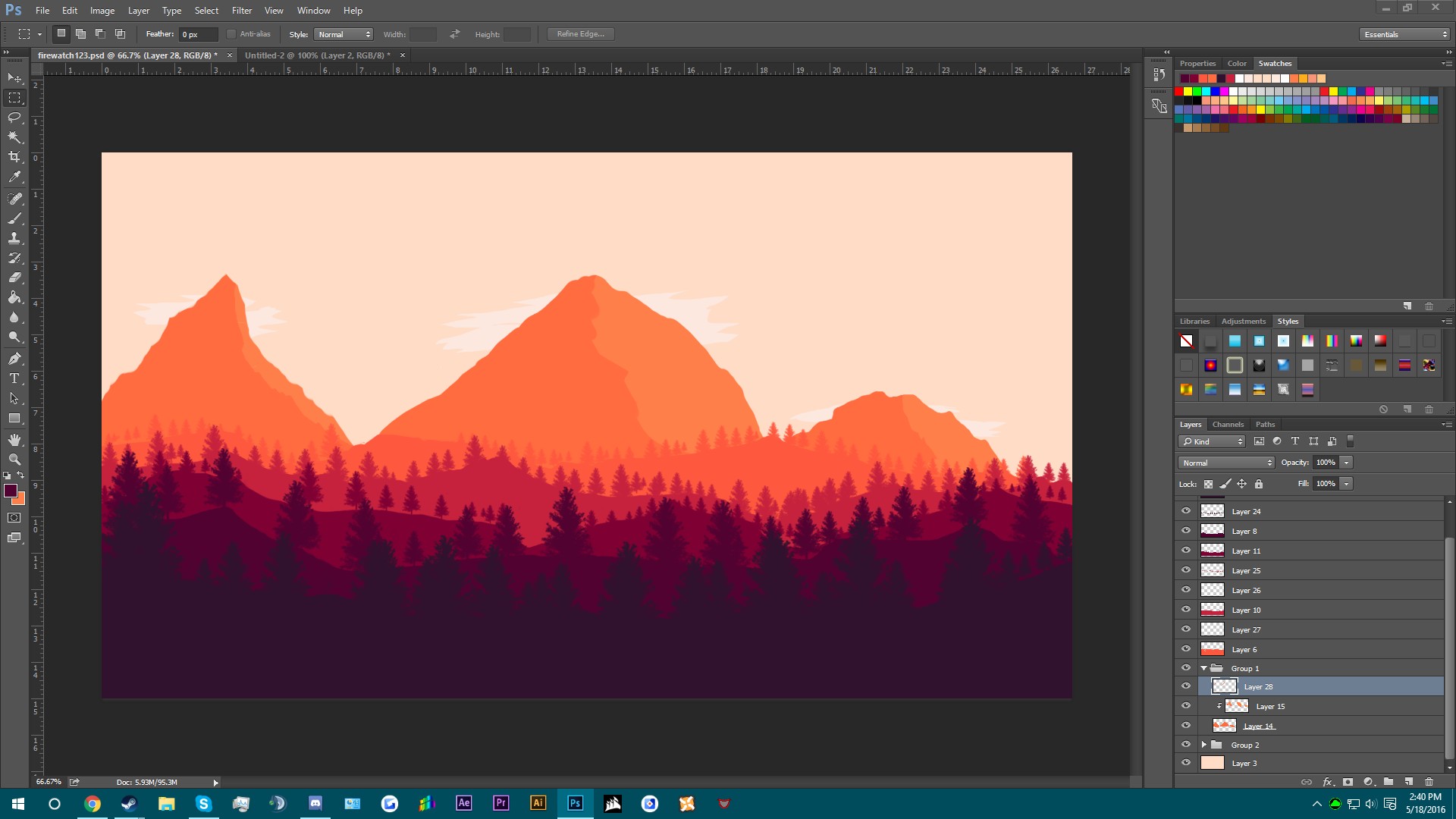The width and height of the screenshot is (1456, 819).
Task: Switch to the Channels tab
Action: 1228,425
